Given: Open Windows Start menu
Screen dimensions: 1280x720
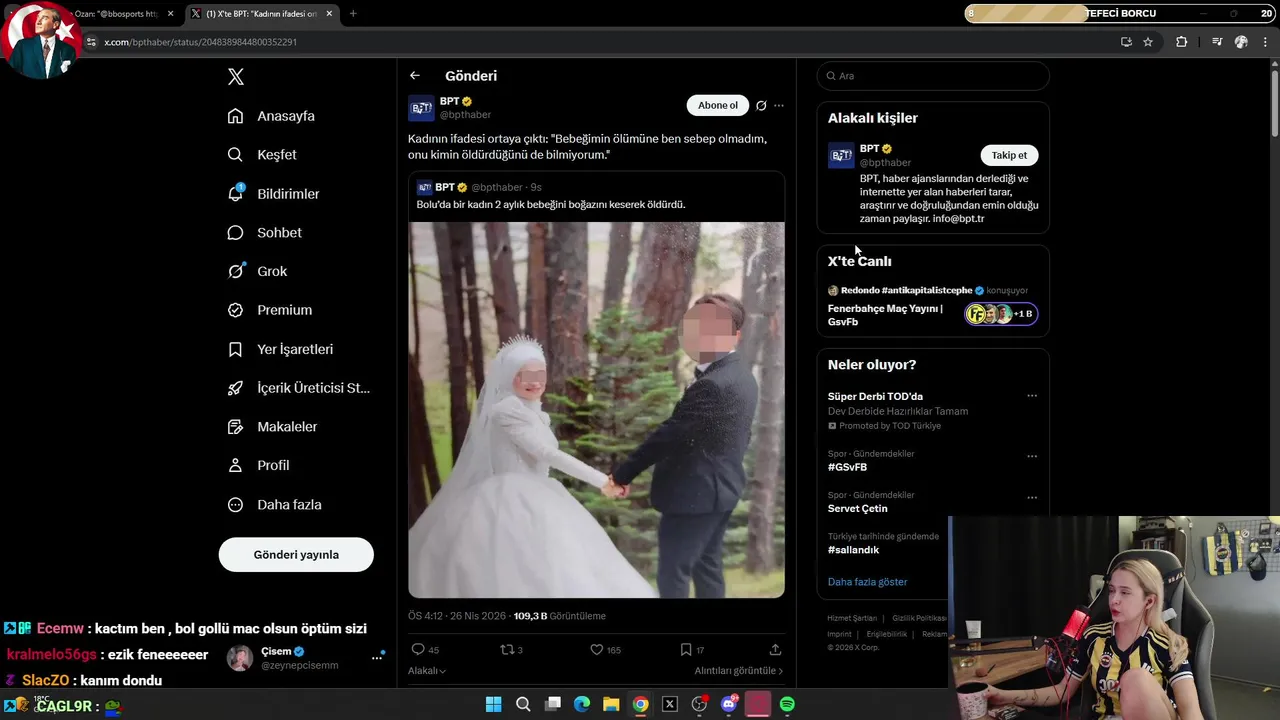Looking at the screenshot, I should pos(493,705).
